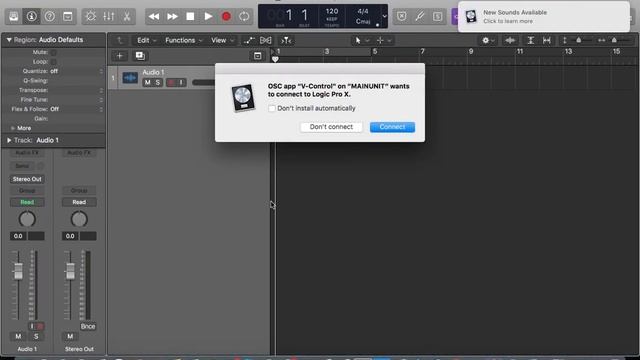
Task: Solo the Audio 1 track header
Action: point(158,82)
